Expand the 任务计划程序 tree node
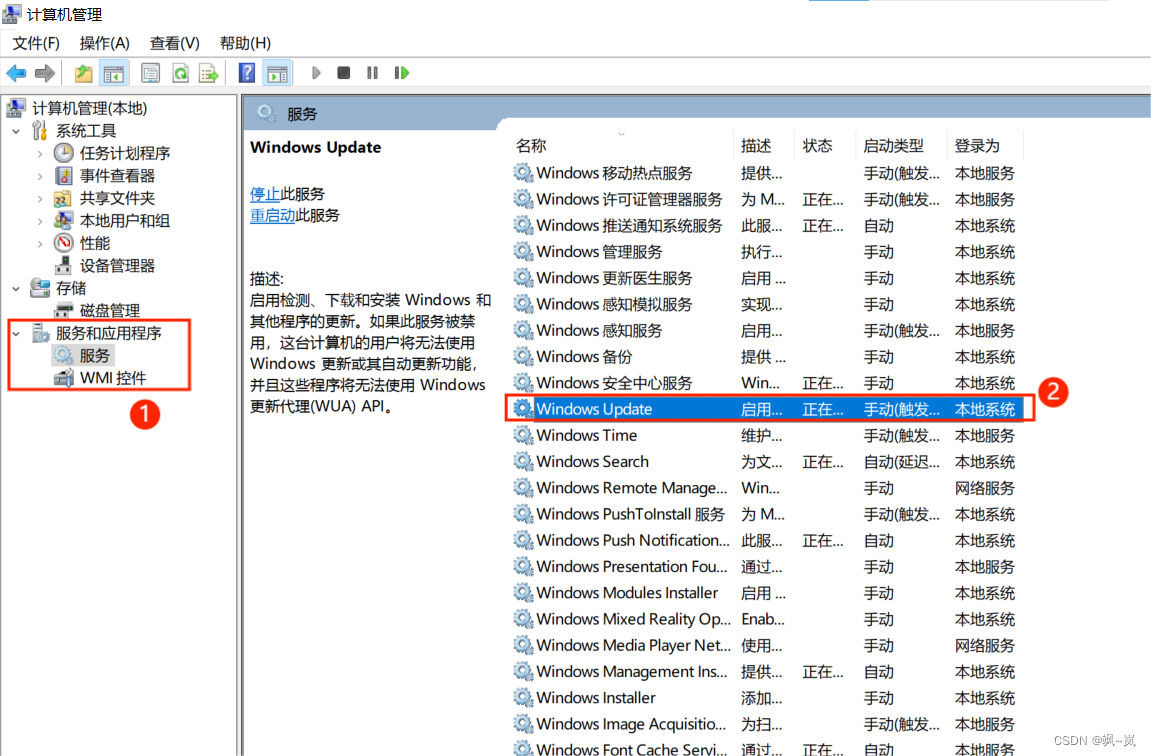Viewport: 1151px width, 756px height. (x=40, y=153)
